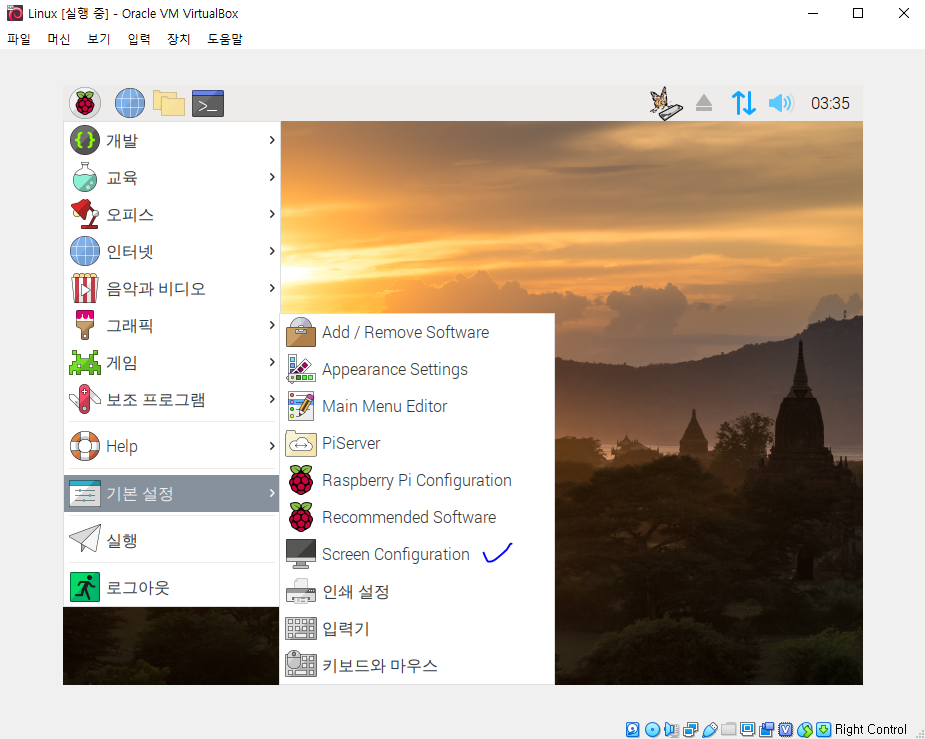Open the 음악과 비디오 menu category
Screen dimensions: 925x739
171,288
